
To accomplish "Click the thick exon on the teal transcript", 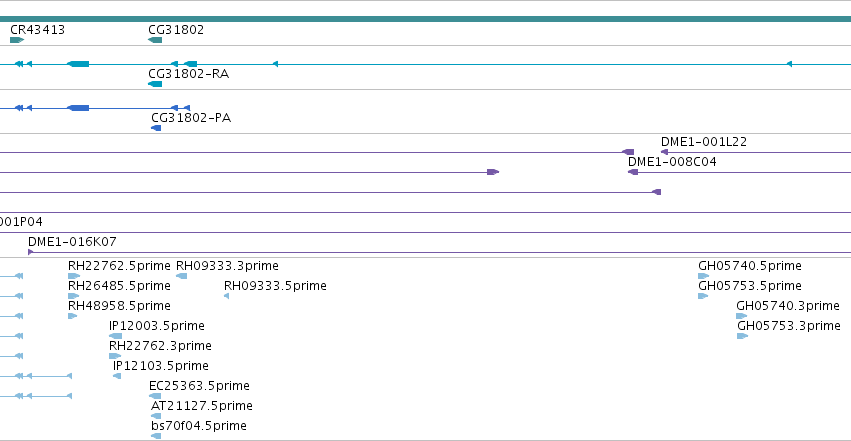I will [x=78, y=64].
